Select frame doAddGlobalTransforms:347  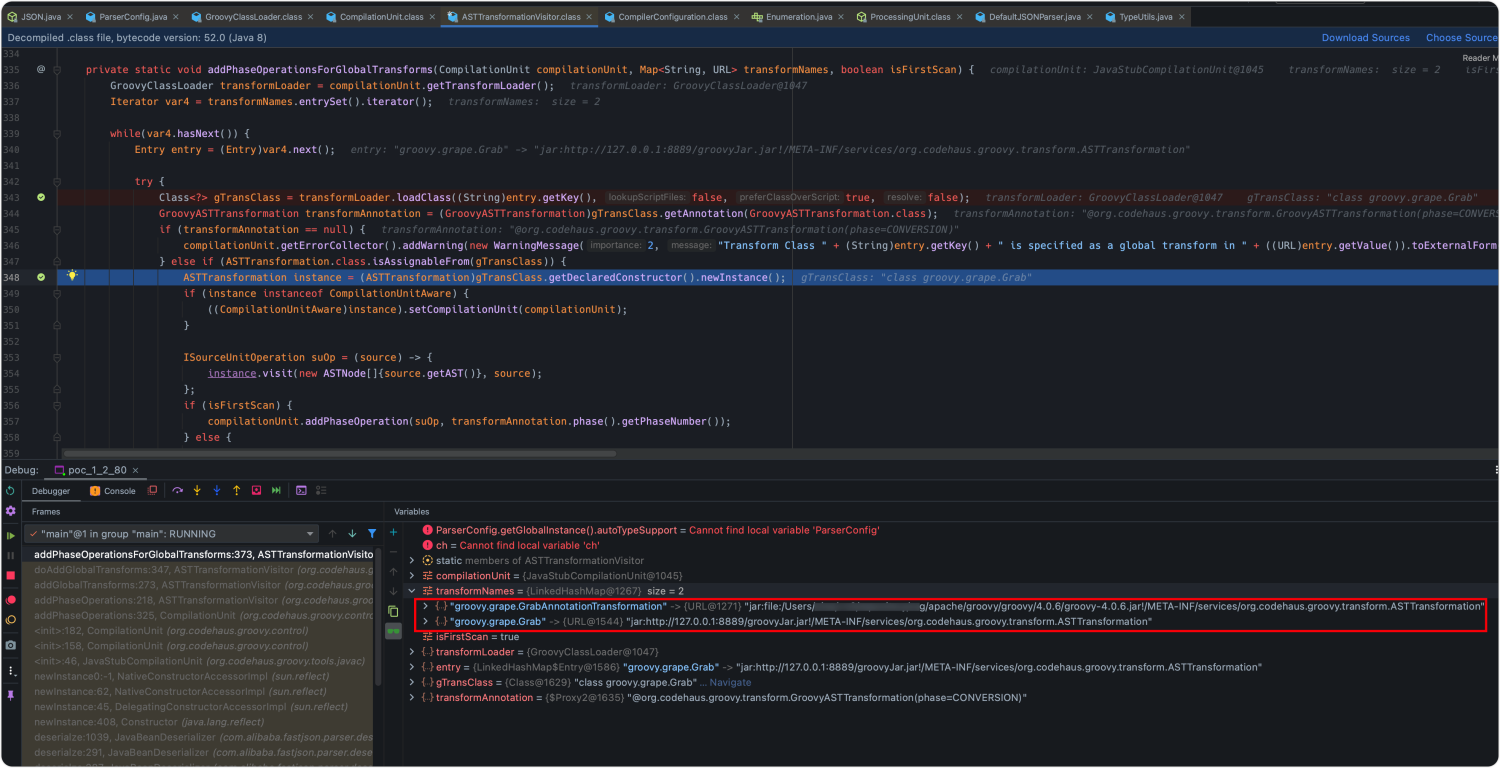(203, 569)
